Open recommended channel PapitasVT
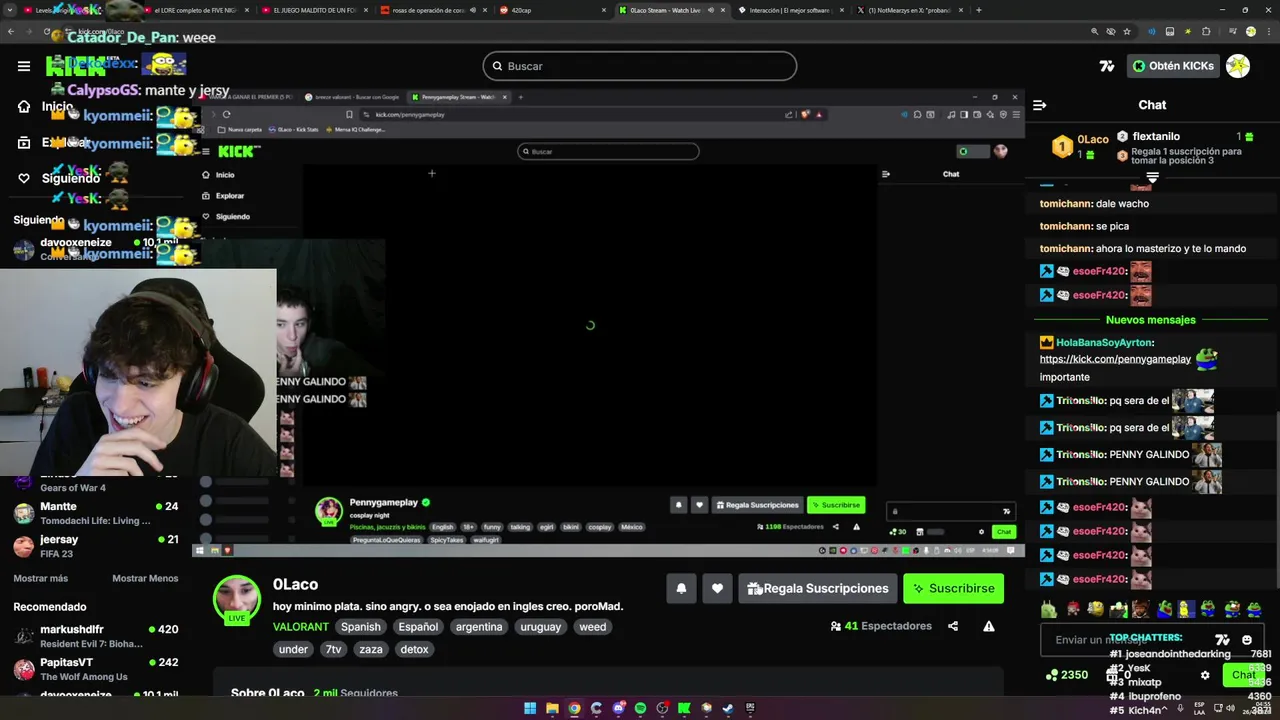1280x720 pixels. click(x=95, y=669)
